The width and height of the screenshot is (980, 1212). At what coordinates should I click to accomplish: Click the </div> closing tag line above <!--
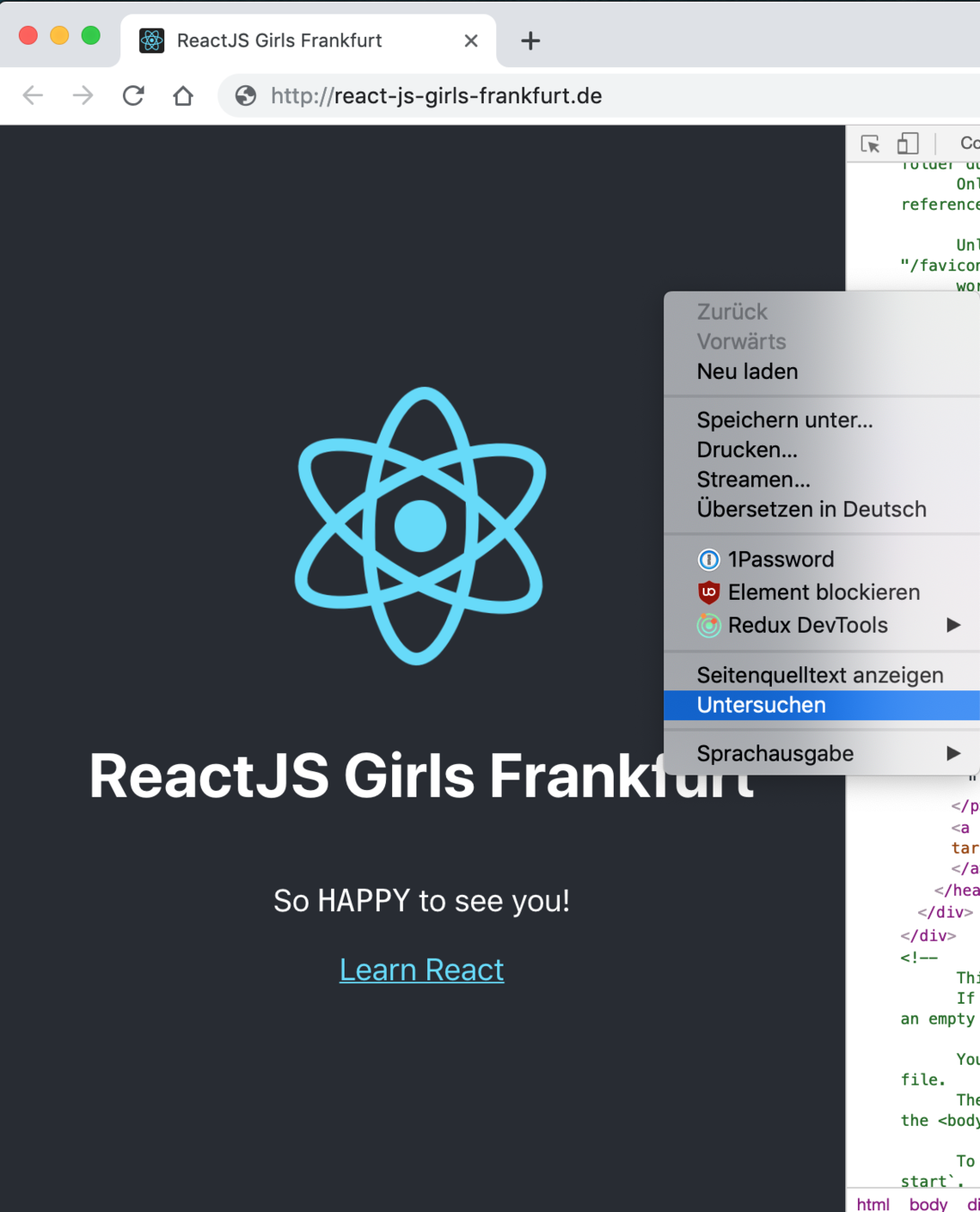point(928,935)
